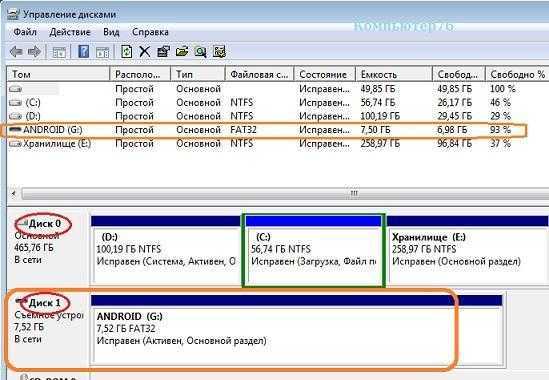The height and width of the screenshot is (380, 549).
Task: Click the 7,50 ГБ capacity cell
Action: click(x=375, y=130)
